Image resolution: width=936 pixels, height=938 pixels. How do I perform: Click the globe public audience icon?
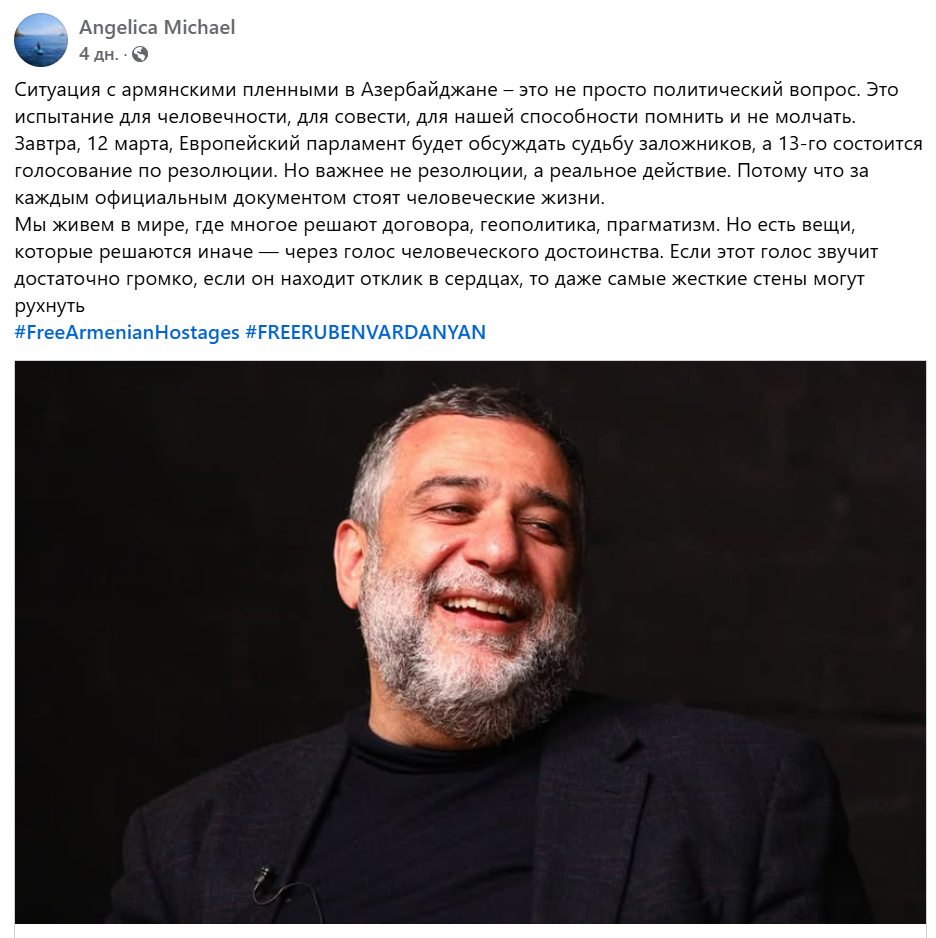(x=140, y=54)
